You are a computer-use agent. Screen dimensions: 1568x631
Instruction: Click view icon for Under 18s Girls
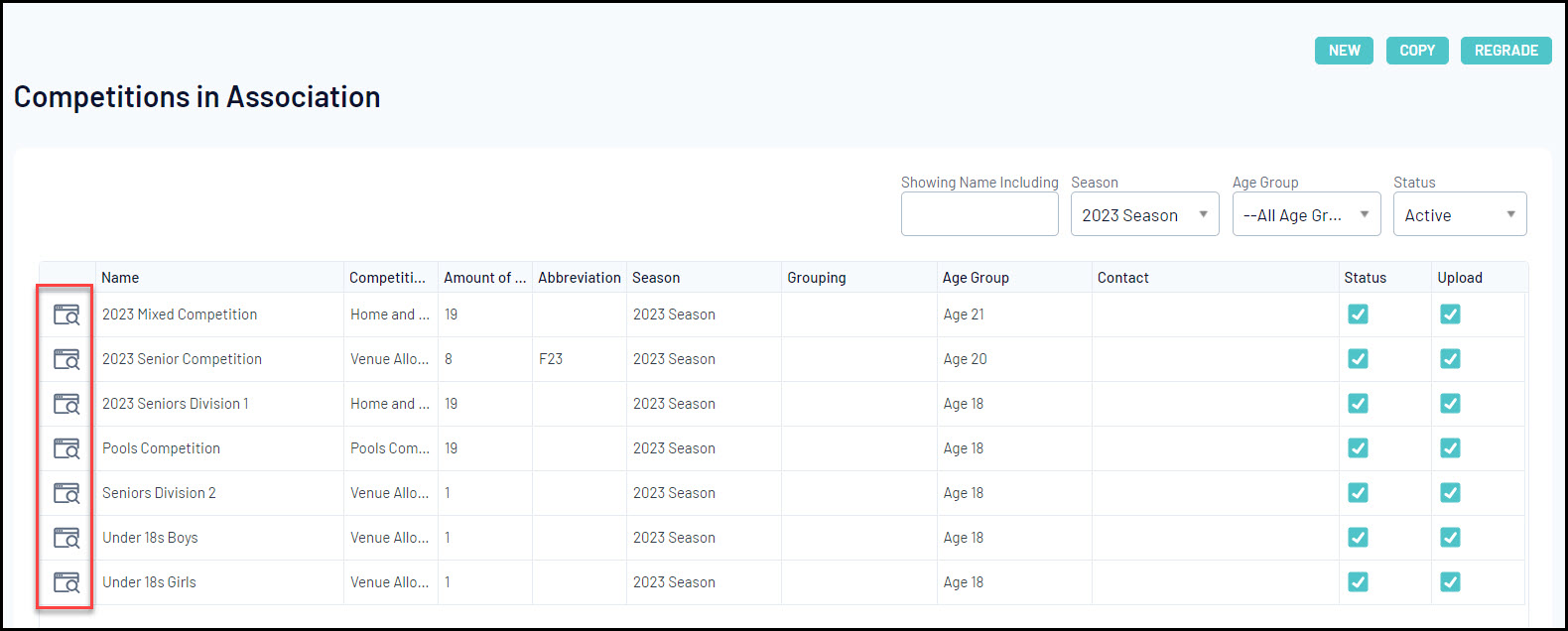tap(66, 583)
